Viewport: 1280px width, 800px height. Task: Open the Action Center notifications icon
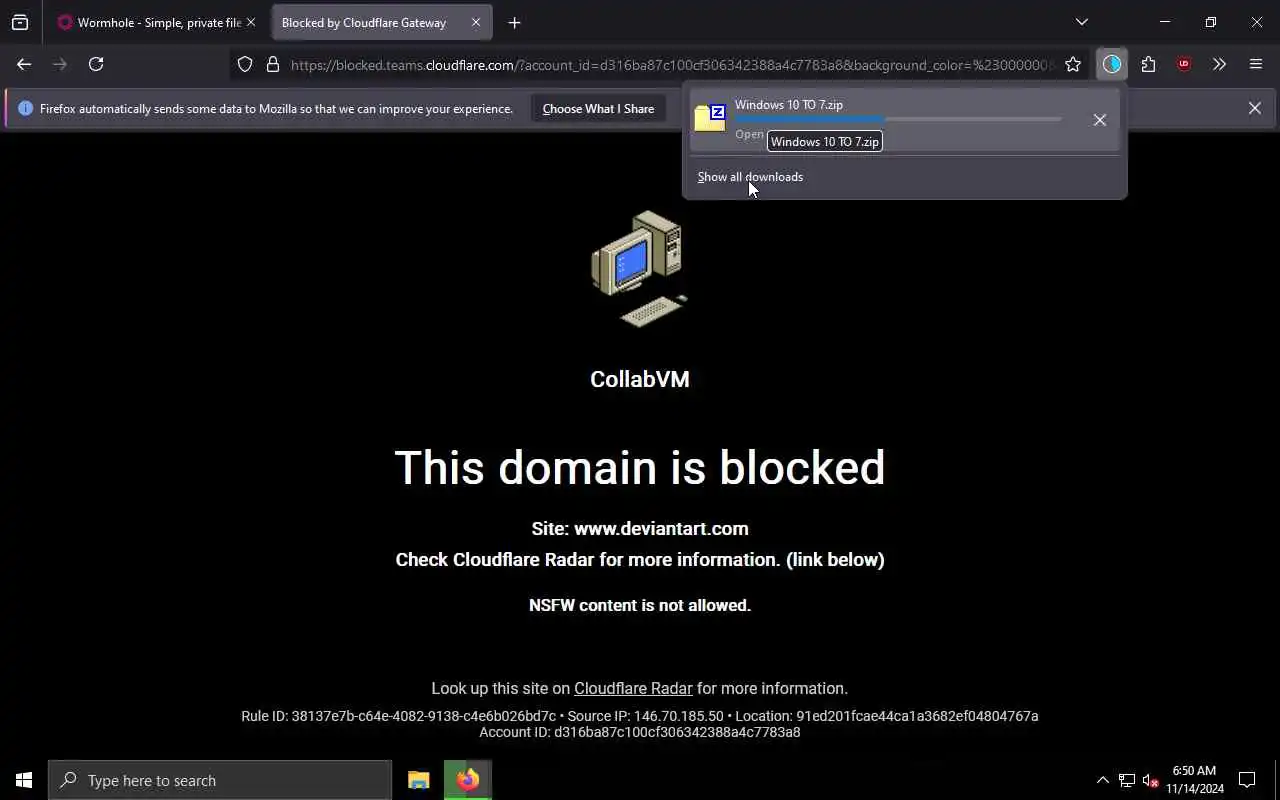(x=1247, y=780)
